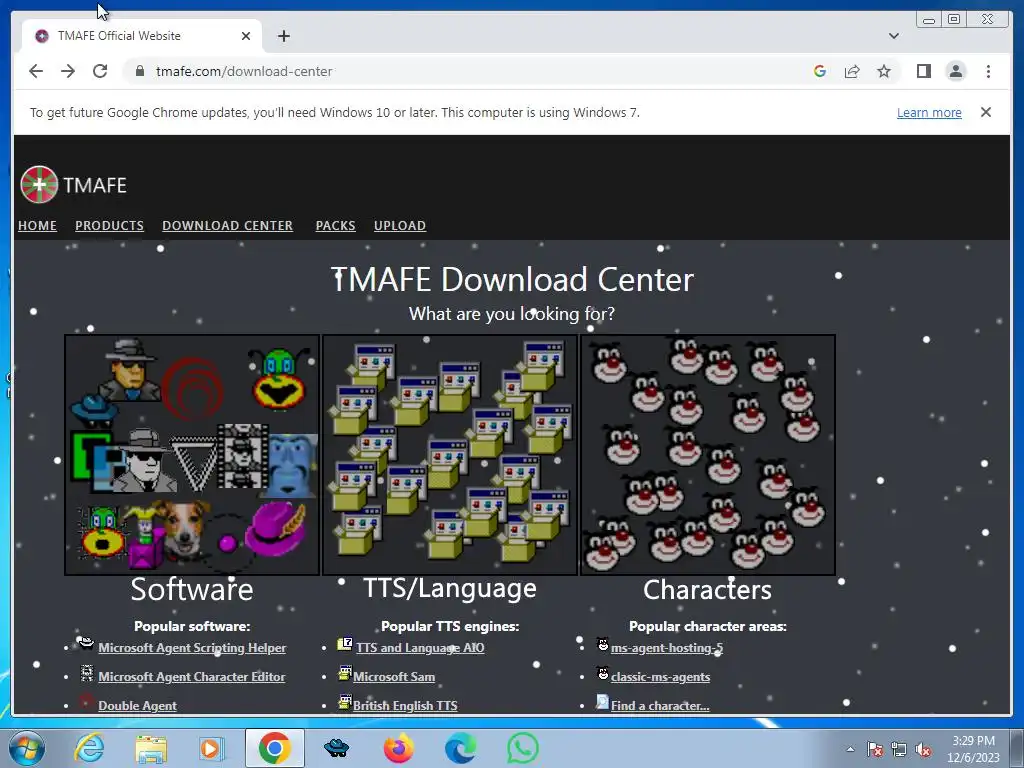Open Google search side icon in address bar

(820, 71)
